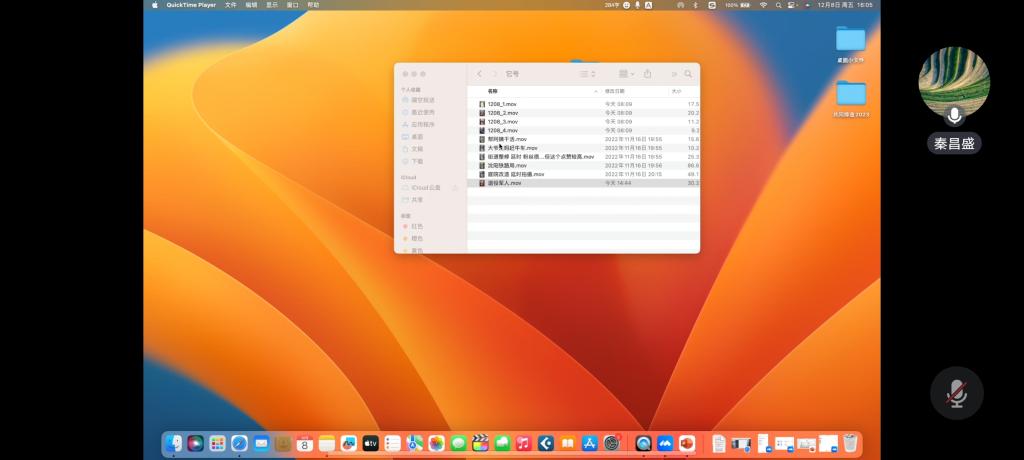
Task: Open the Books app in Dock
Action: (x=568, y=444)
